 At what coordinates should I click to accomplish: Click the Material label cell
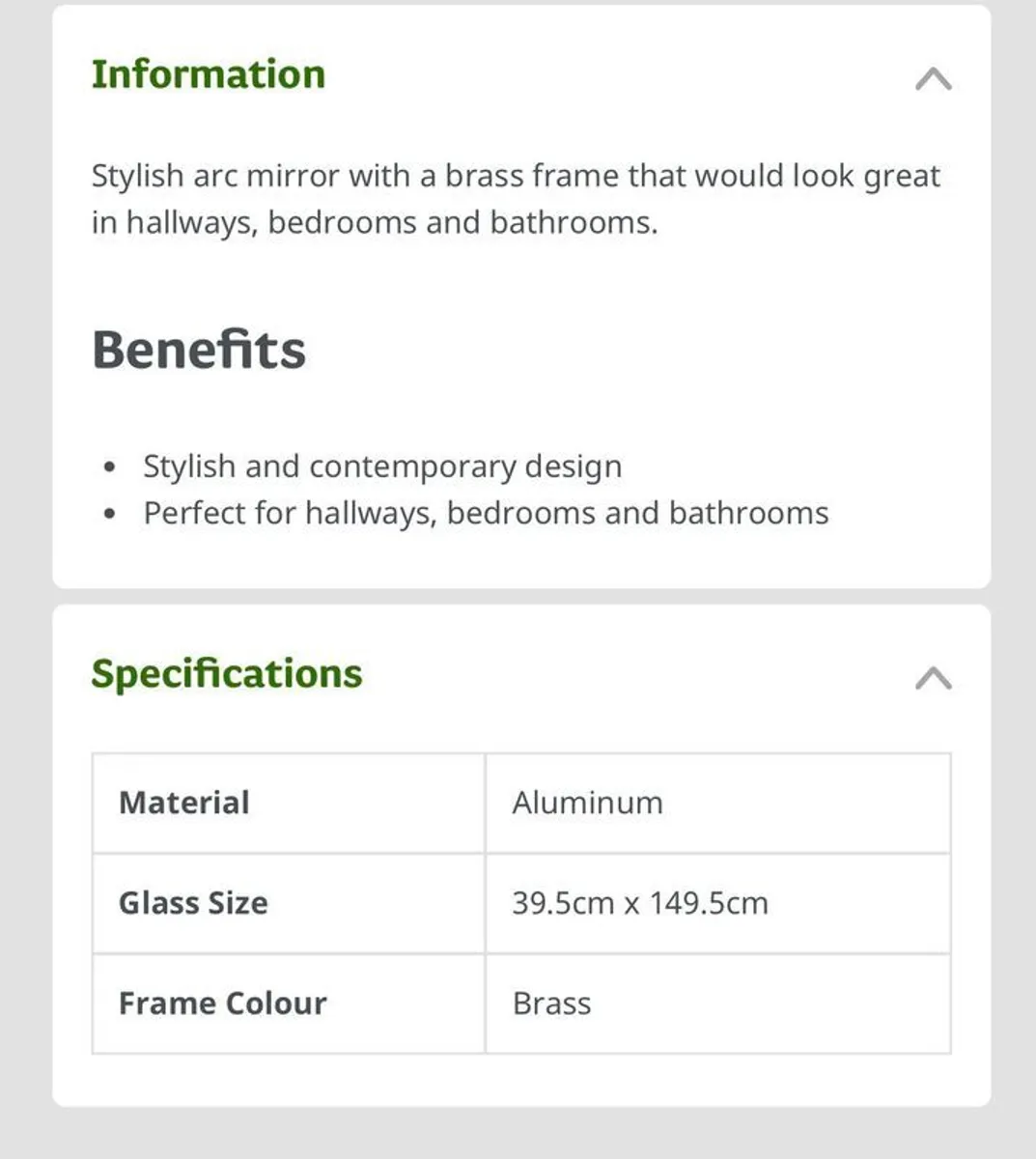click(288, 803)
